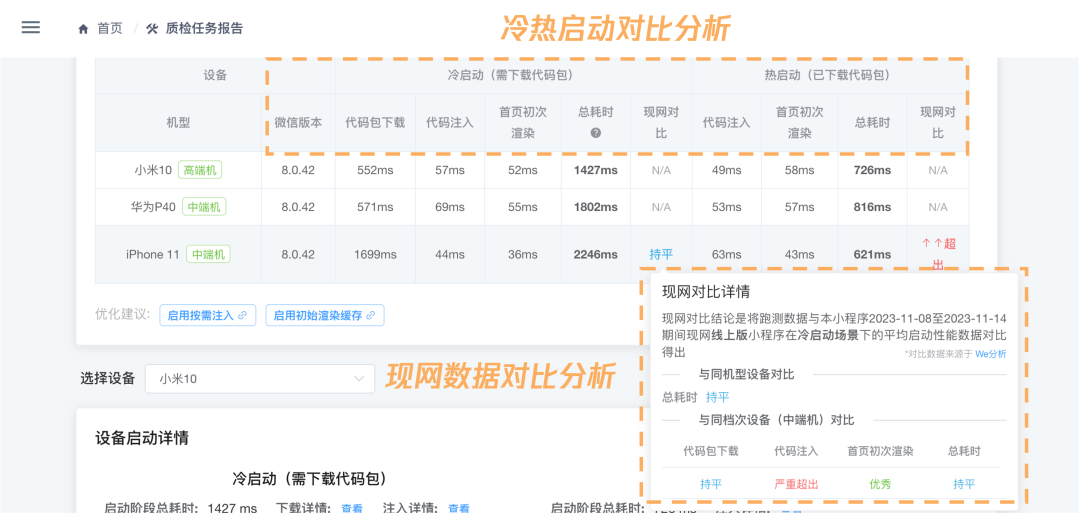The height and width of the screenshot is (514, 1080).
Task: Click 8.0.42 in the iPhone 11 row
Action: point(298,254)
